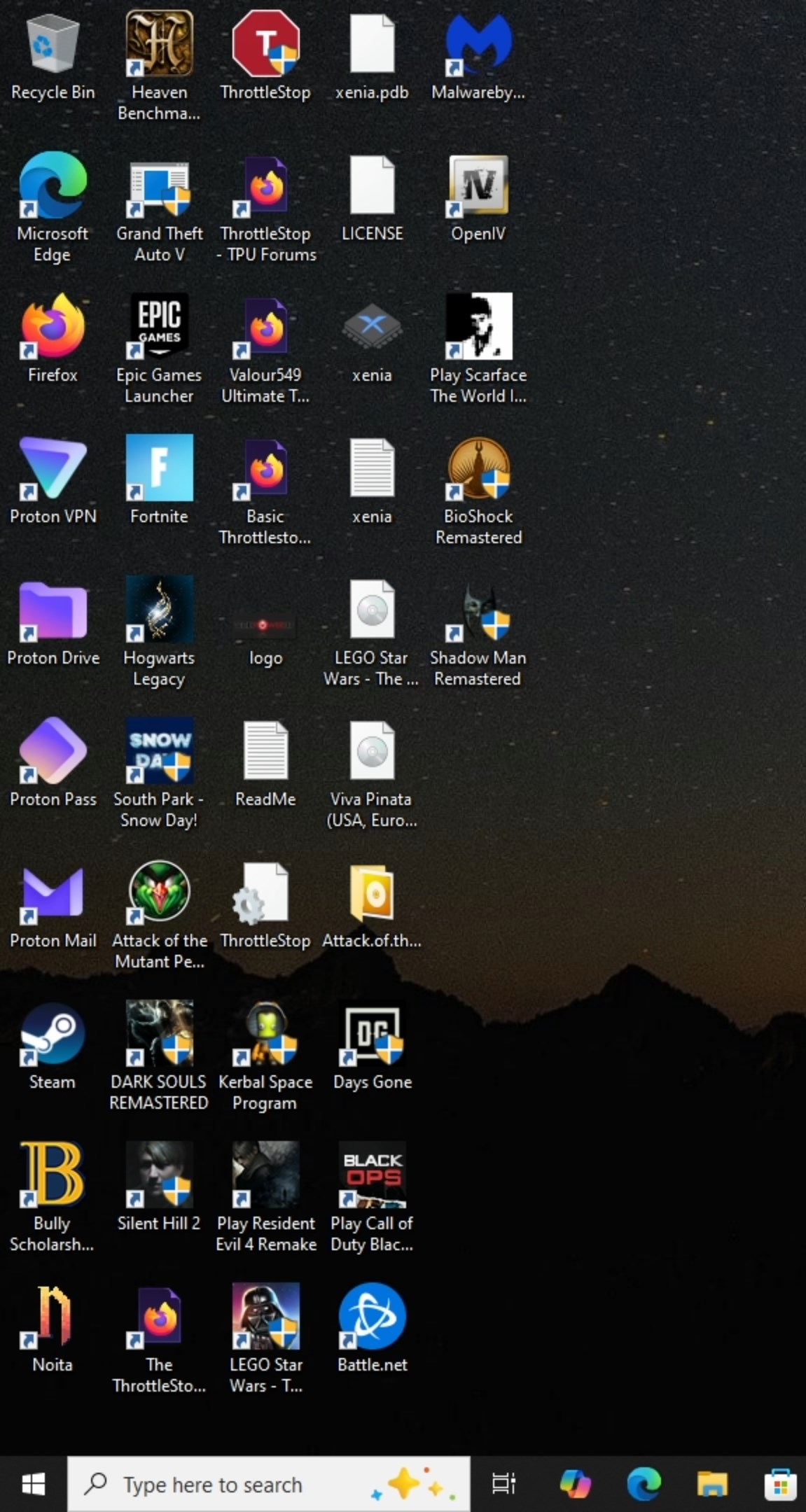Open File Explorer from the taskbar
Viewport: 806px width, 1512px height.
(x=712, y=1484)
